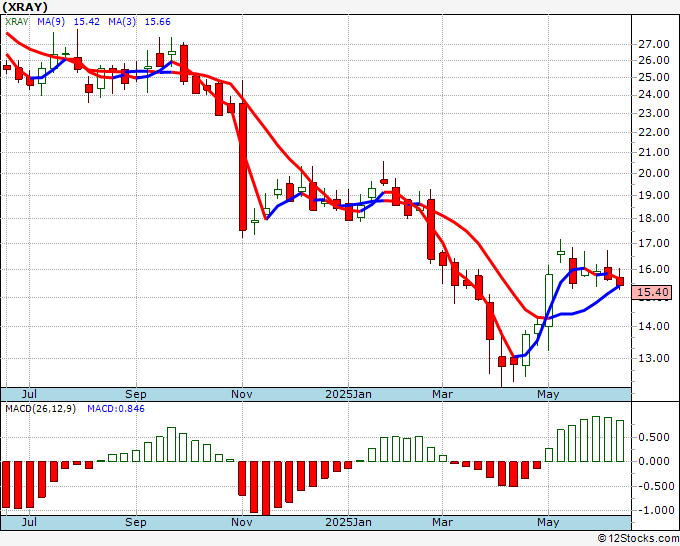
Task: Click the MA(3) legend label
Action: [x=122, y=22]
